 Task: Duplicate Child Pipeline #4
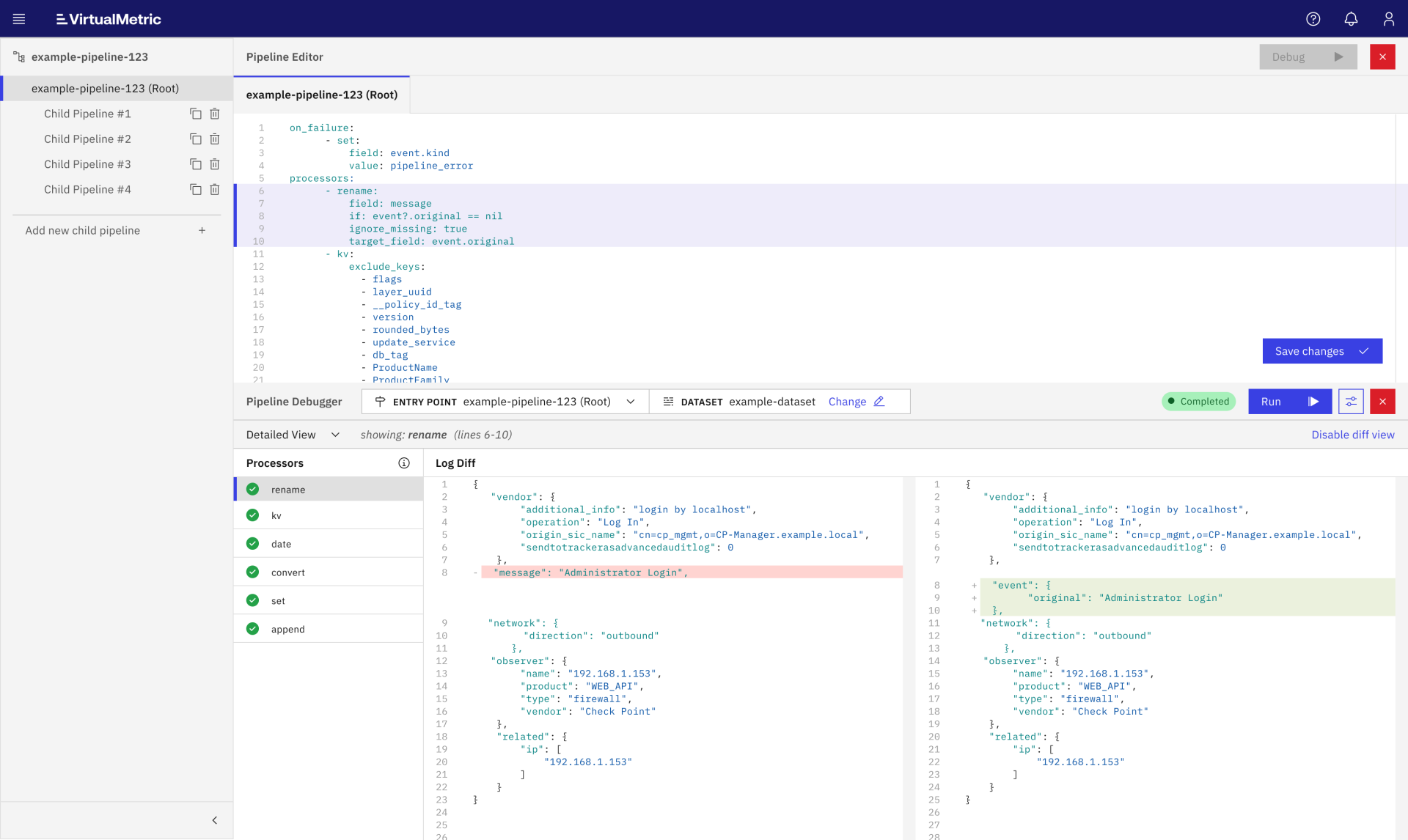click(x=196, y=189)
